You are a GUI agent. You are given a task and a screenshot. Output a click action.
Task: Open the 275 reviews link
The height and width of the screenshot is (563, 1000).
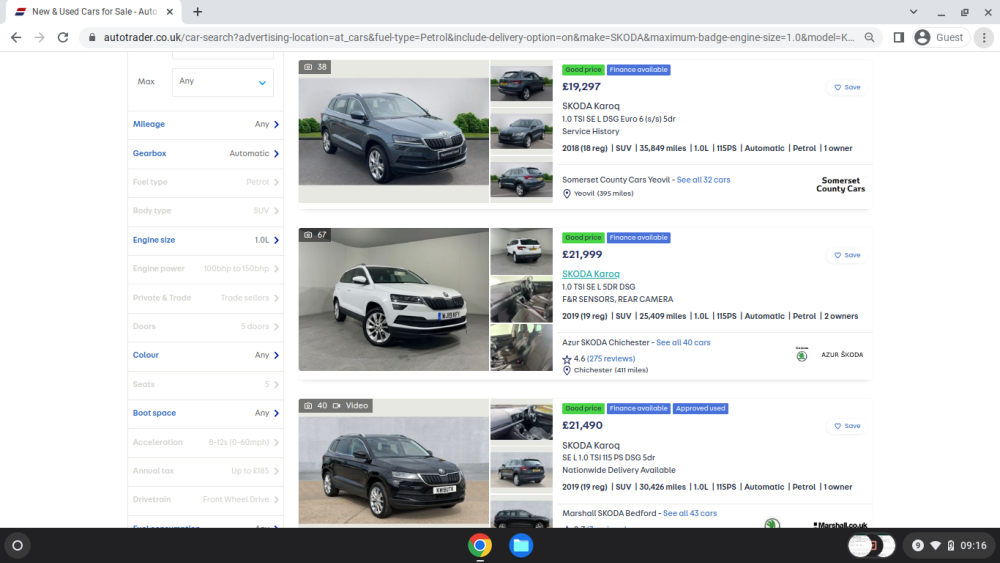click(611, 359)
